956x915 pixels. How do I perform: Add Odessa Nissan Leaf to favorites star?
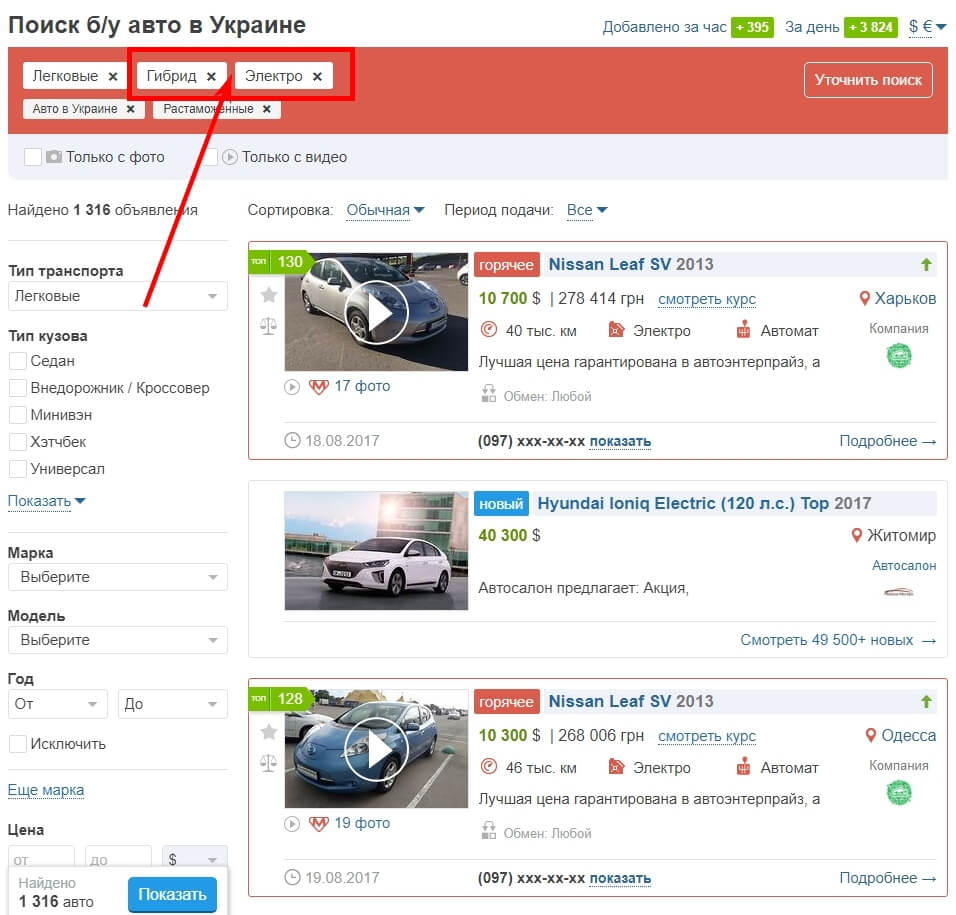click(268, 732)
